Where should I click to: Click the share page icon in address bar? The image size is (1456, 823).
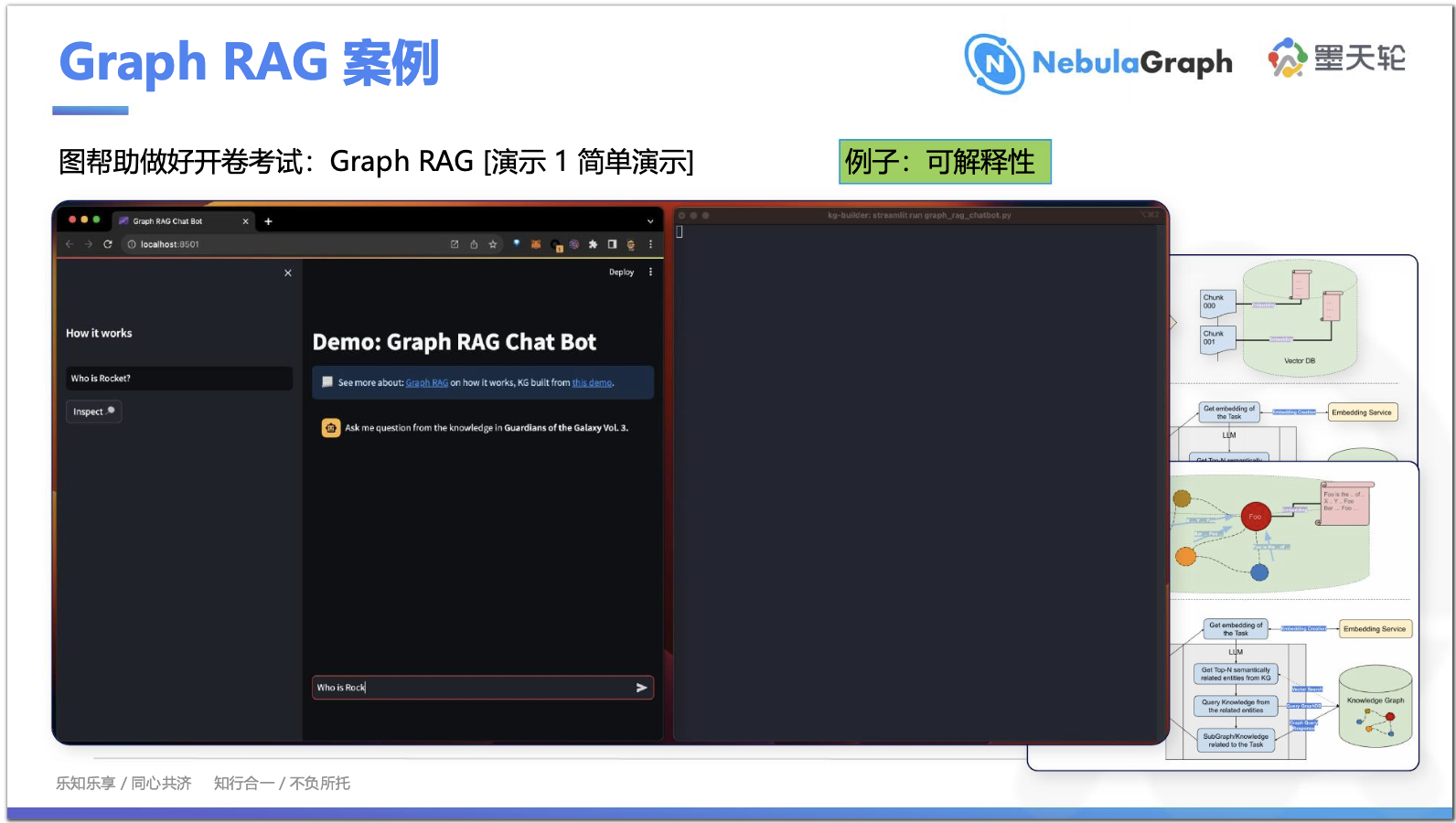point(474,244)
